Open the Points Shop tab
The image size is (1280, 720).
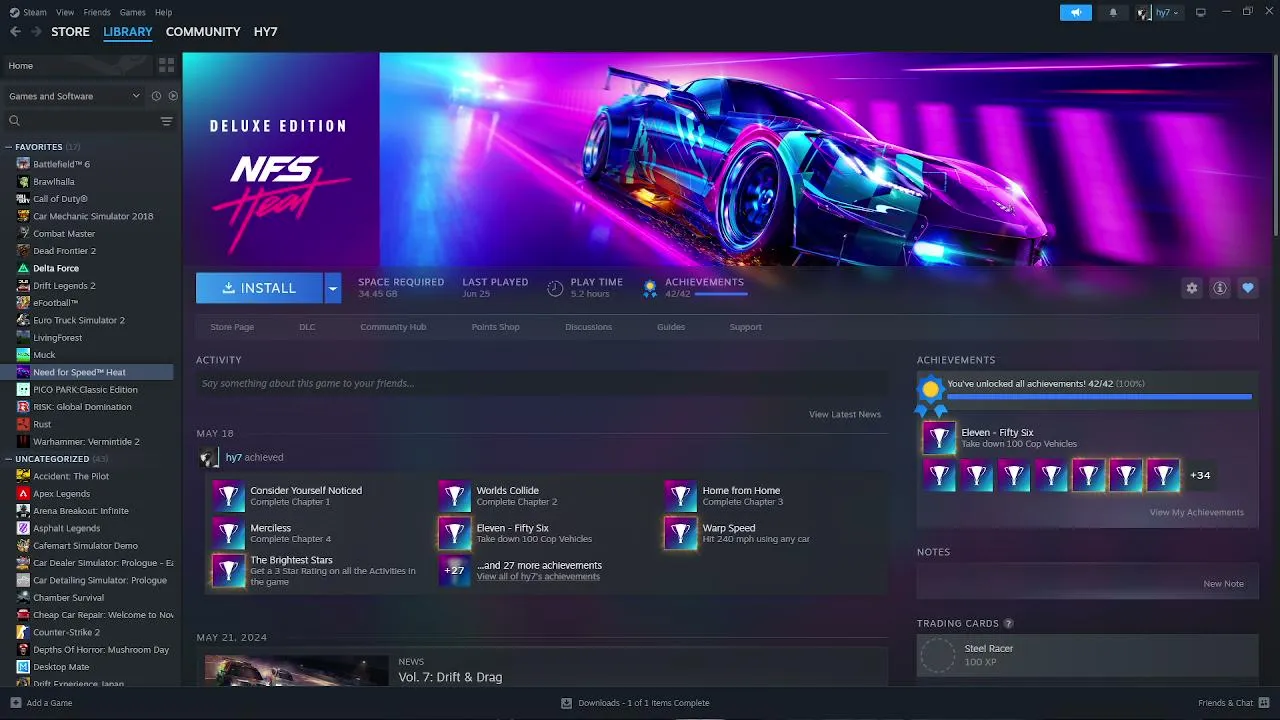[495, 327]
